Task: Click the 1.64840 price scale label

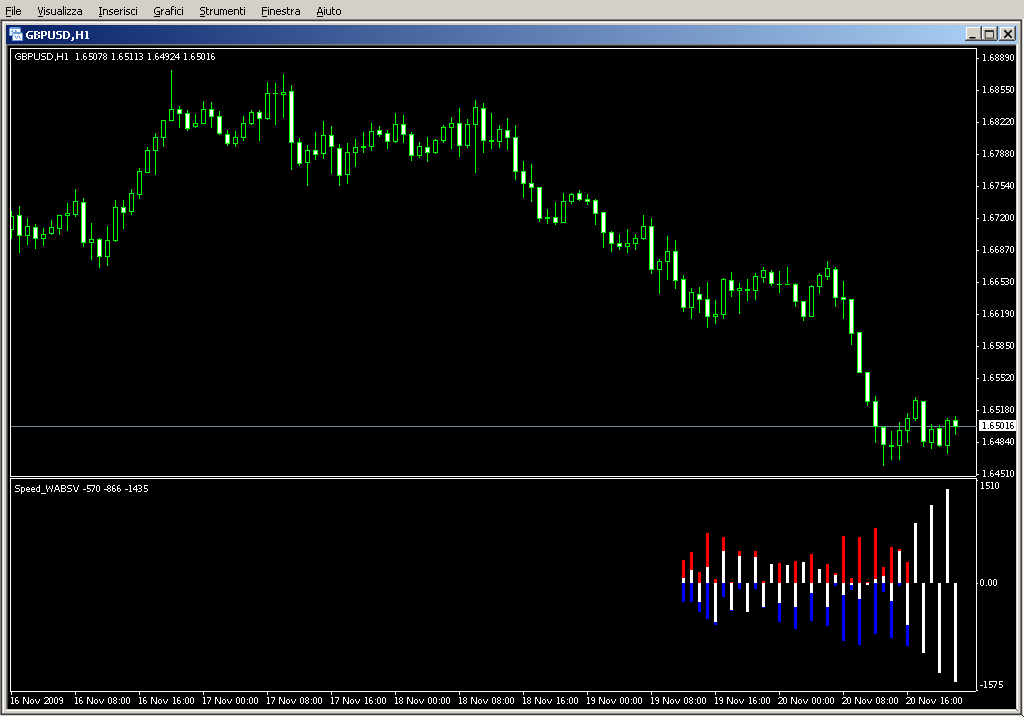Action: tap(999, 441)
